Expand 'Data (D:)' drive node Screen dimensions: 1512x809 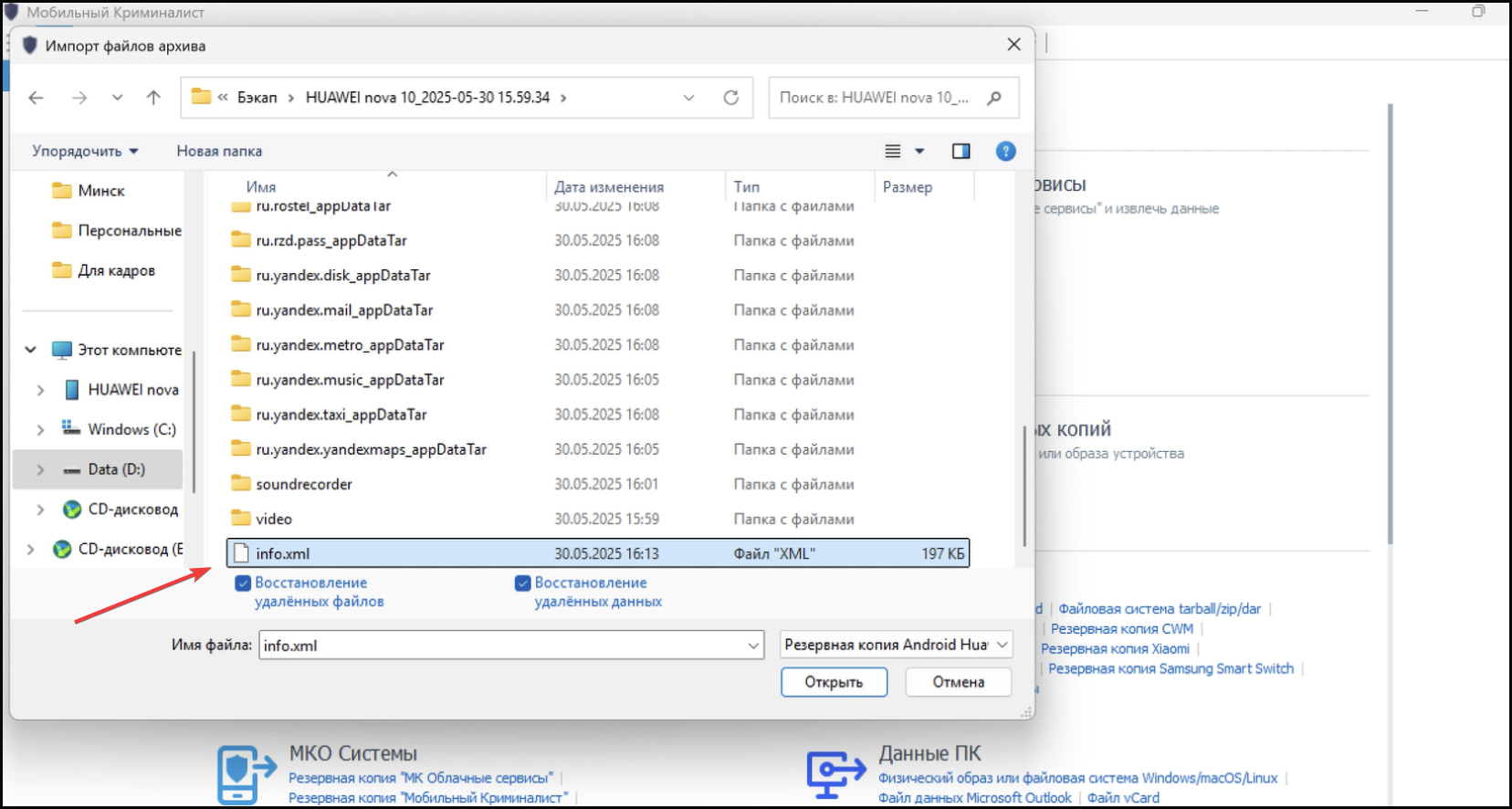[40, 469]
